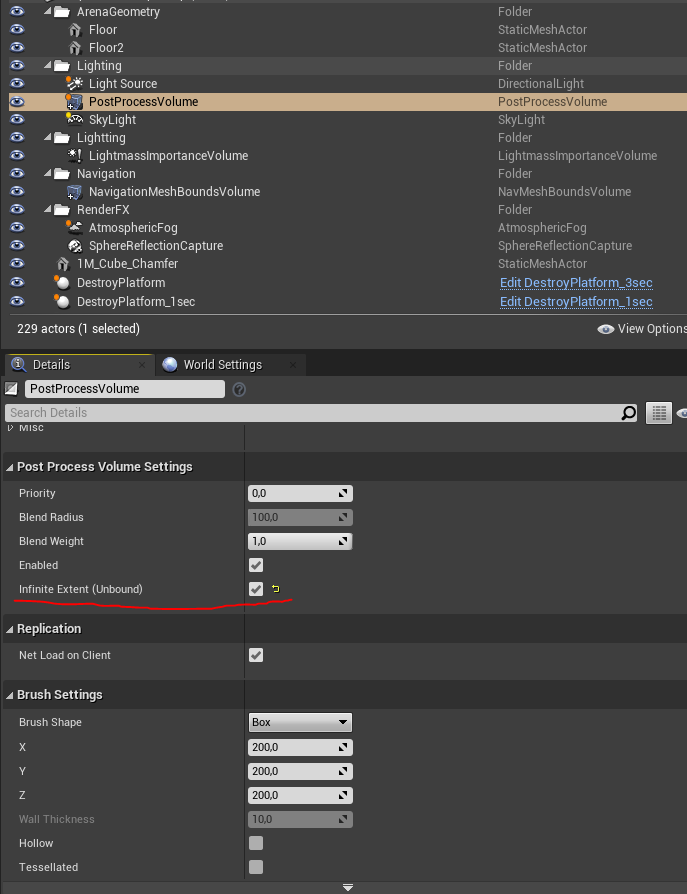Click the World Settings globe icon
Viewport: 687px width, 894px height.
click(x=169, y=365)
